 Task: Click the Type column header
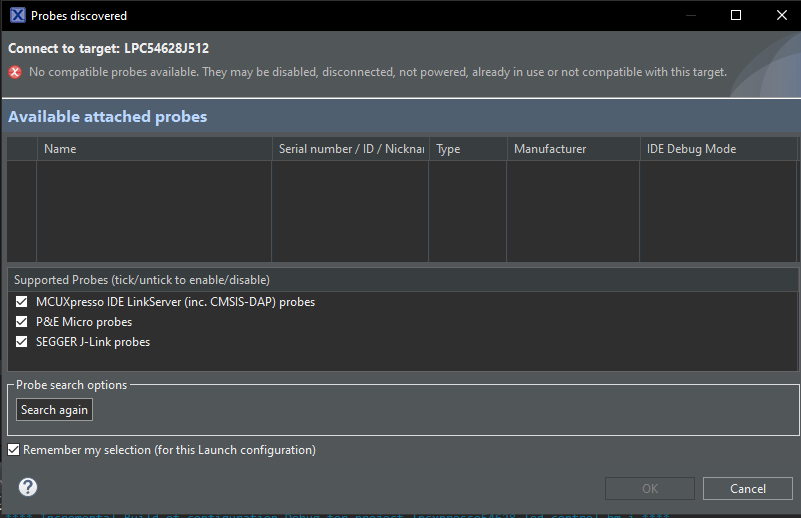point(468,149)
